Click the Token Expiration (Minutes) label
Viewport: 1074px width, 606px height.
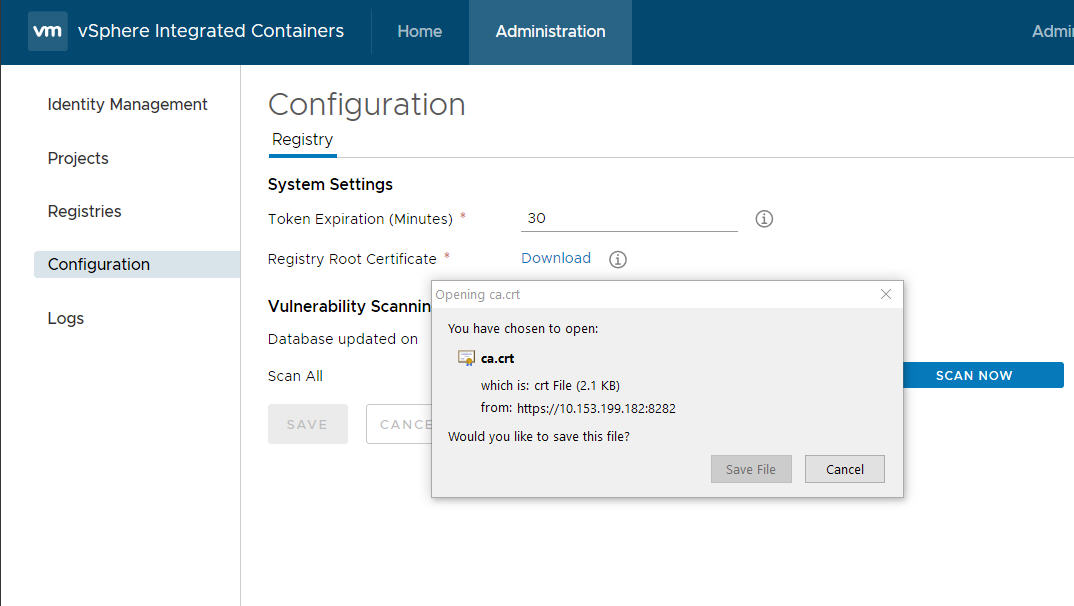click(x=360, y=219)
